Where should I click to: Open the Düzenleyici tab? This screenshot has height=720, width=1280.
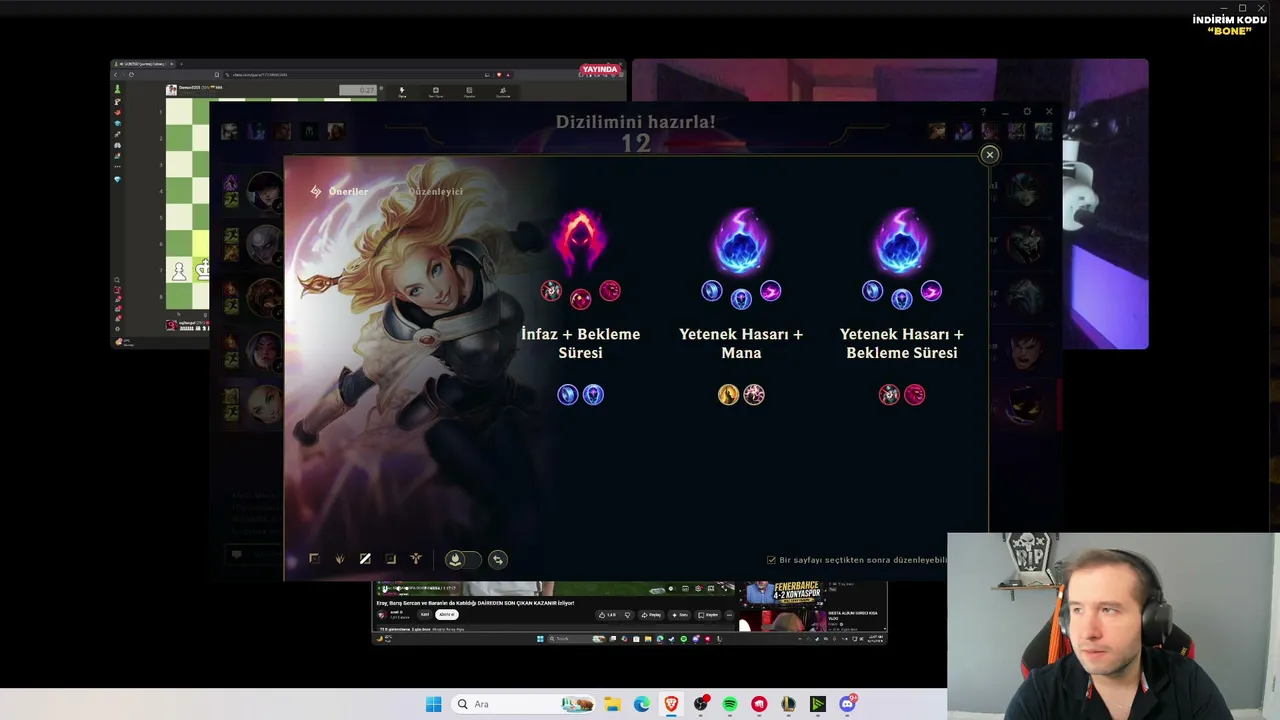pyautogui.click(x=435, y=191)
